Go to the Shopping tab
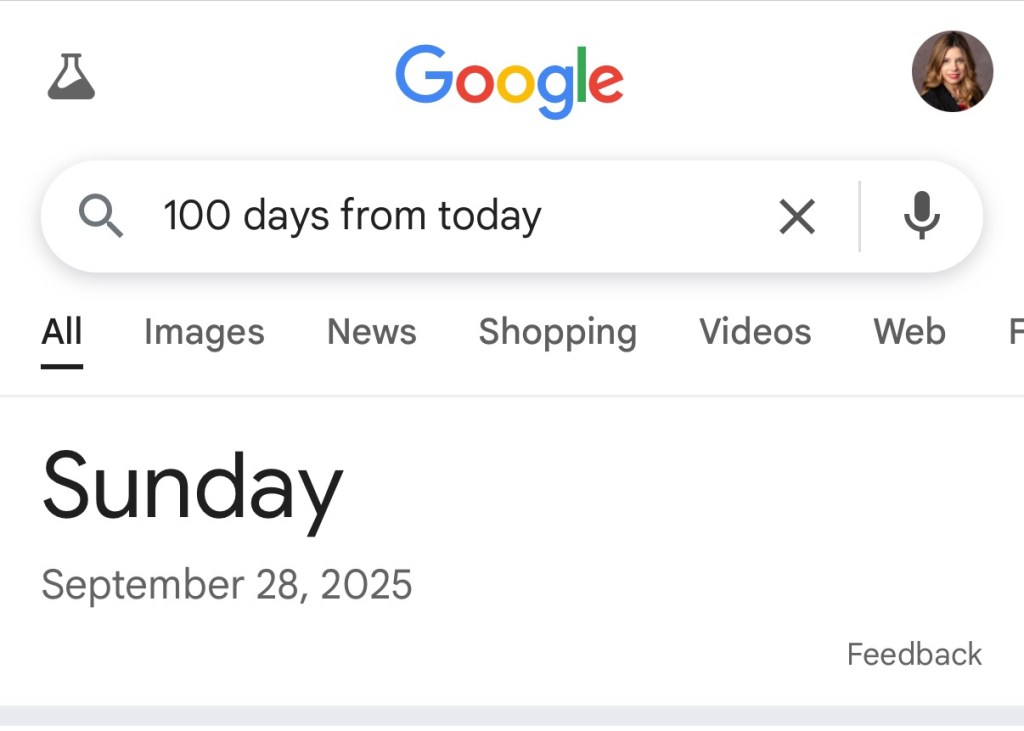Viewport: 1024px width, 731px height. (x=557, y=332)
